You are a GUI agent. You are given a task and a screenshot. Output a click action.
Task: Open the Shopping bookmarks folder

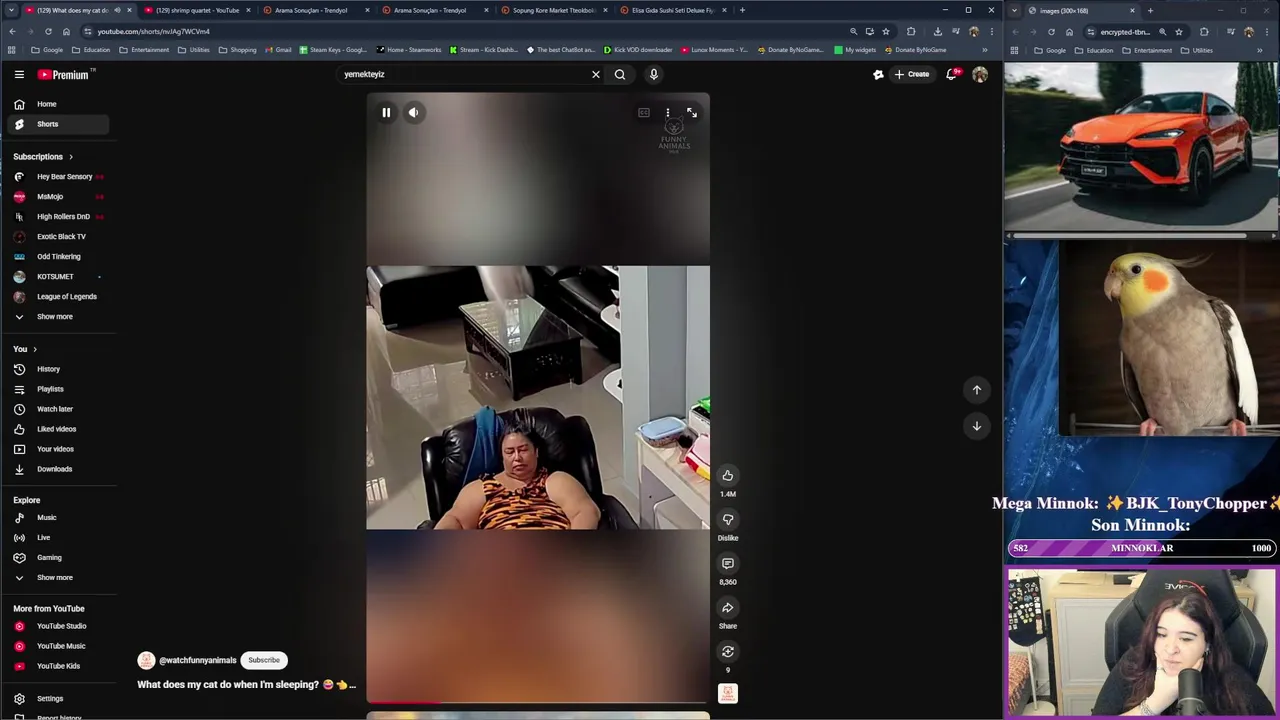coord(238,50)
